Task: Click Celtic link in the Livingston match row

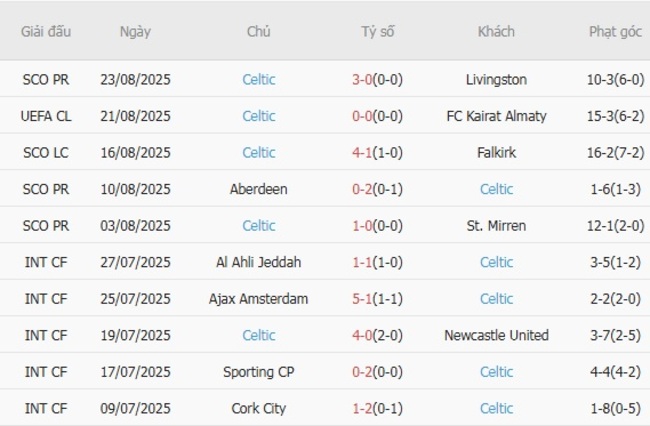Action: coord(259,79)
